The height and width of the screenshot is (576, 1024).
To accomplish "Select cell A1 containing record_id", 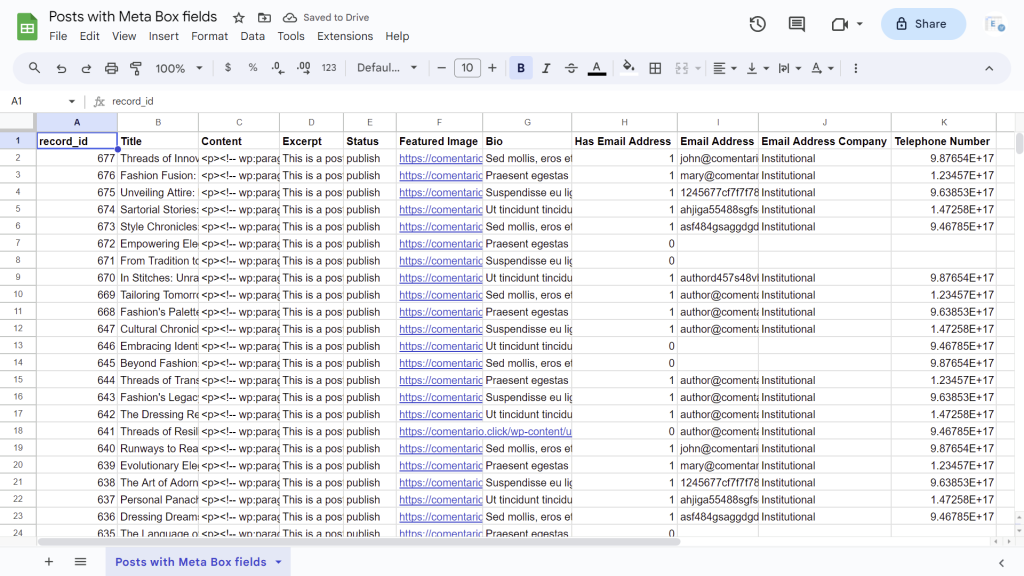I will tap(76, 140).
